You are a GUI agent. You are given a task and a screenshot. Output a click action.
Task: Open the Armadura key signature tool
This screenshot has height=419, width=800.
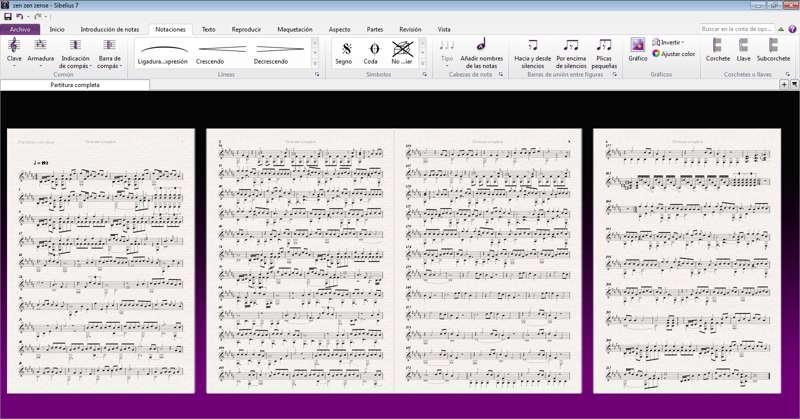click(x=41, y=53)
